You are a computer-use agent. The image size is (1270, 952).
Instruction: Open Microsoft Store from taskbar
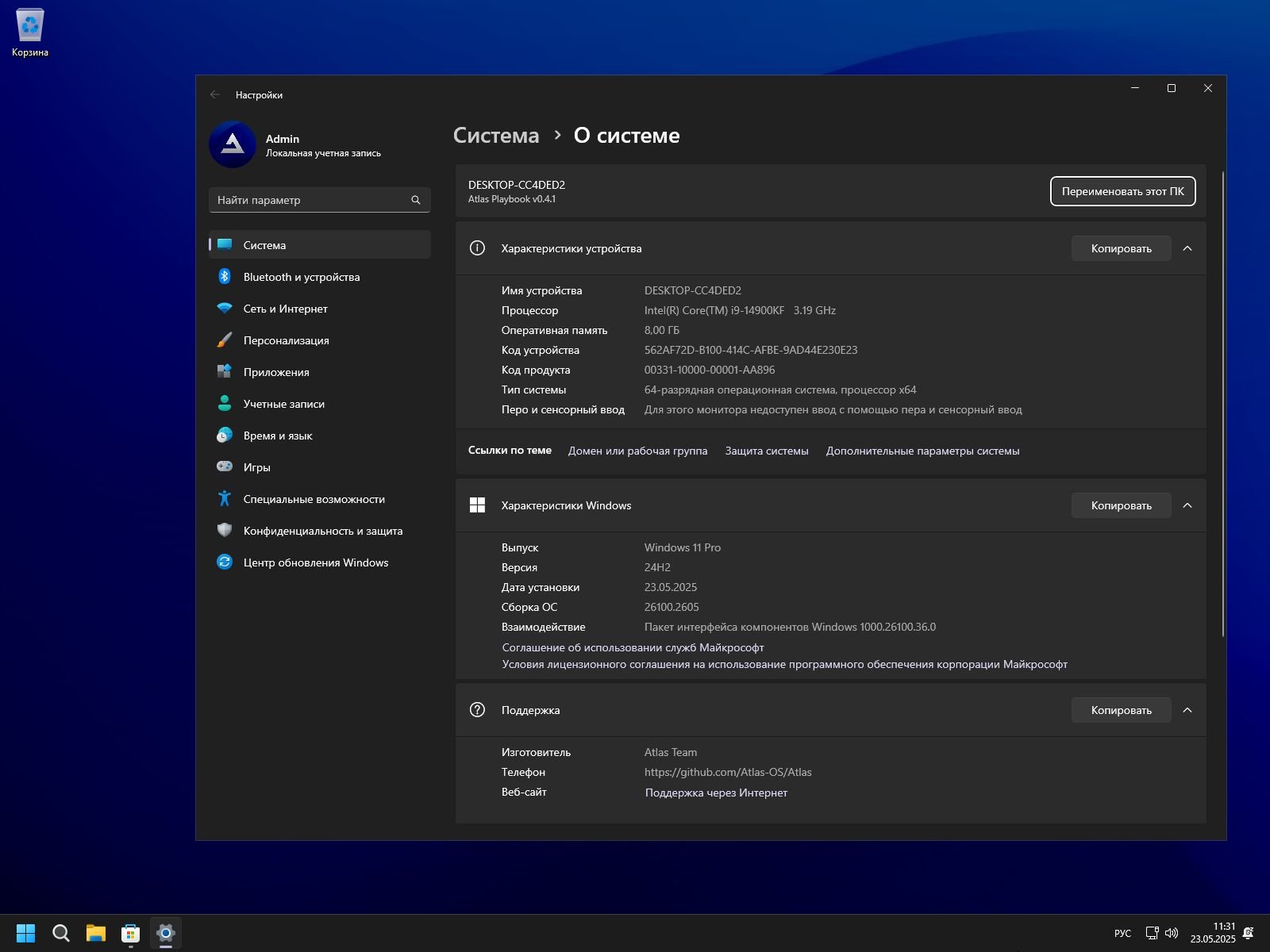click(x=130, y=933)
